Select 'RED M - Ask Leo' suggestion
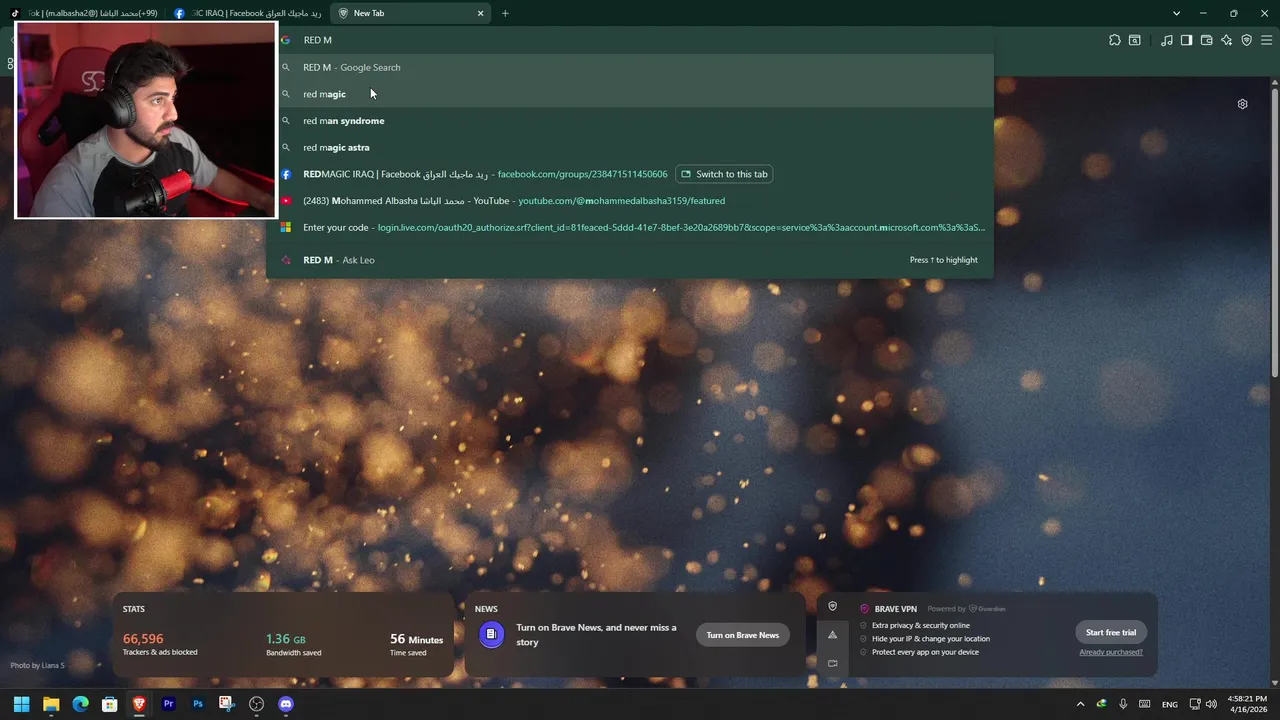 coord(630,260)
